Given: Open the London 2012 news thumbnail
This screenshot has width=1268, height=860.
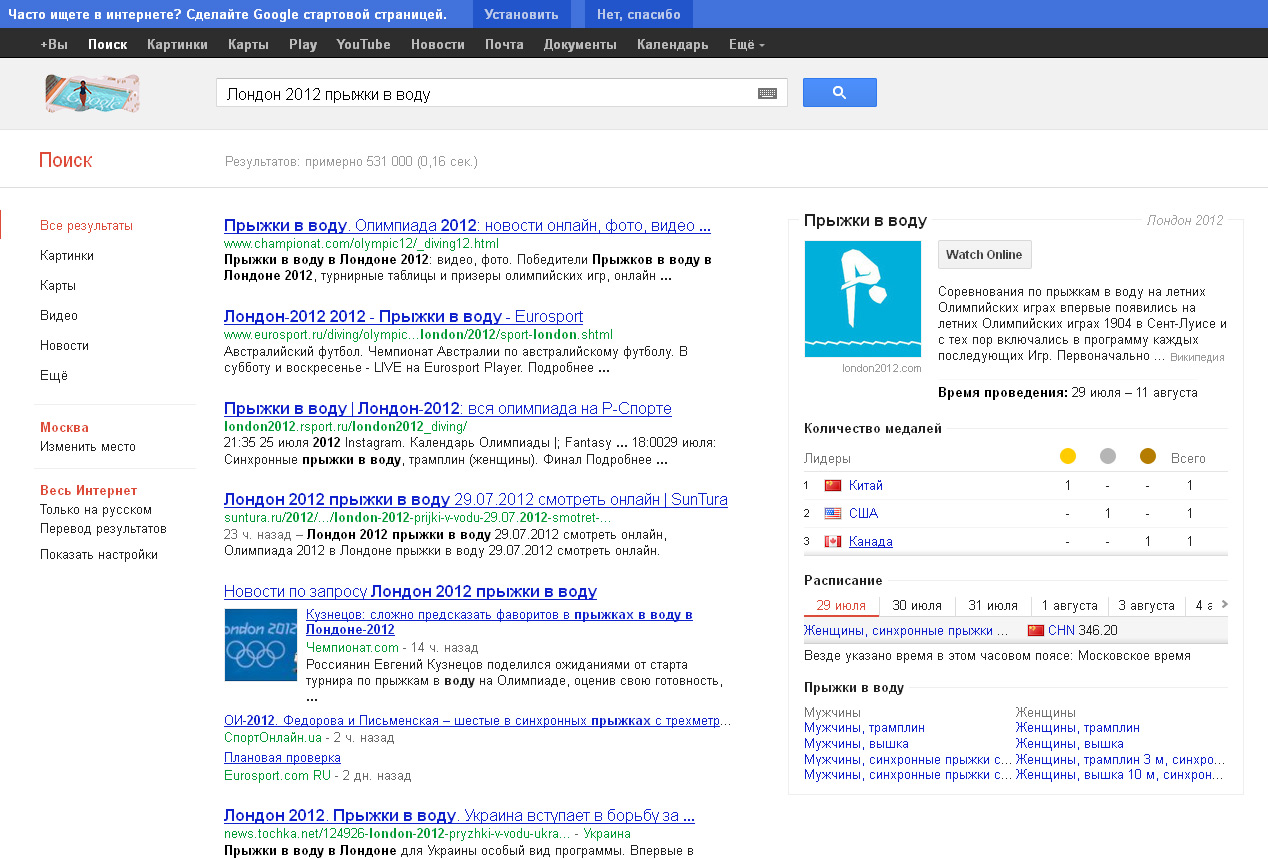Looking at the screenshot, I should pos(261,644).
